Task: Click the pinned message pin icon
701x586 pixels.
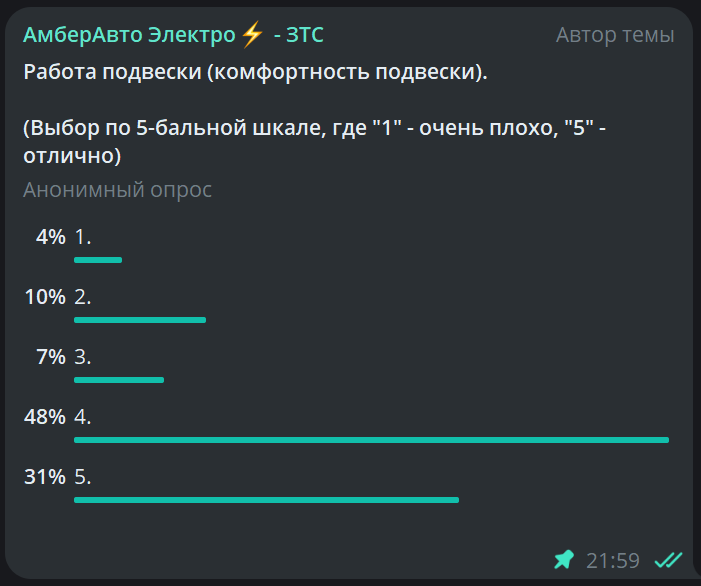Action: pyautogui.click(x=564, y=560)
